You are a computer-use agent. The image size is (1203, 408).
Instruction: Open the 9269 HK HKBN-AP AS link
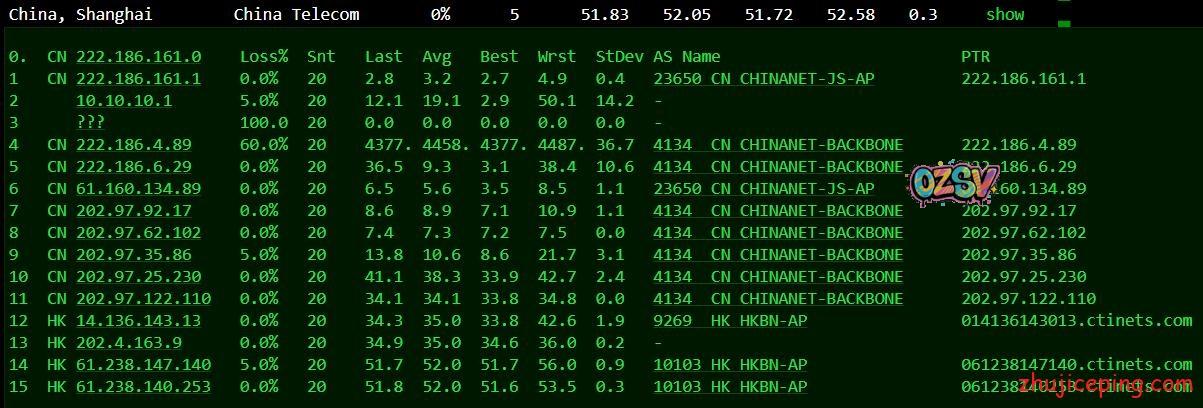[729, 321]
